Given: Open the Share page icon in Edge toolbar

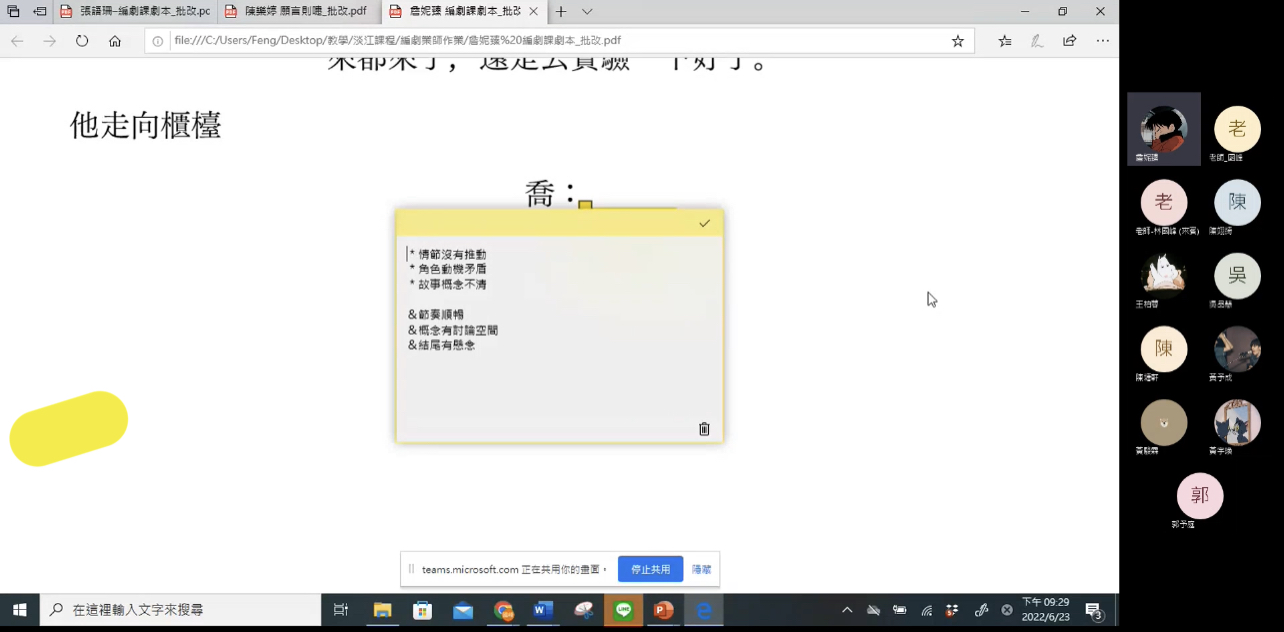Looking at the screenshot, I should (x=1070, y=41).
